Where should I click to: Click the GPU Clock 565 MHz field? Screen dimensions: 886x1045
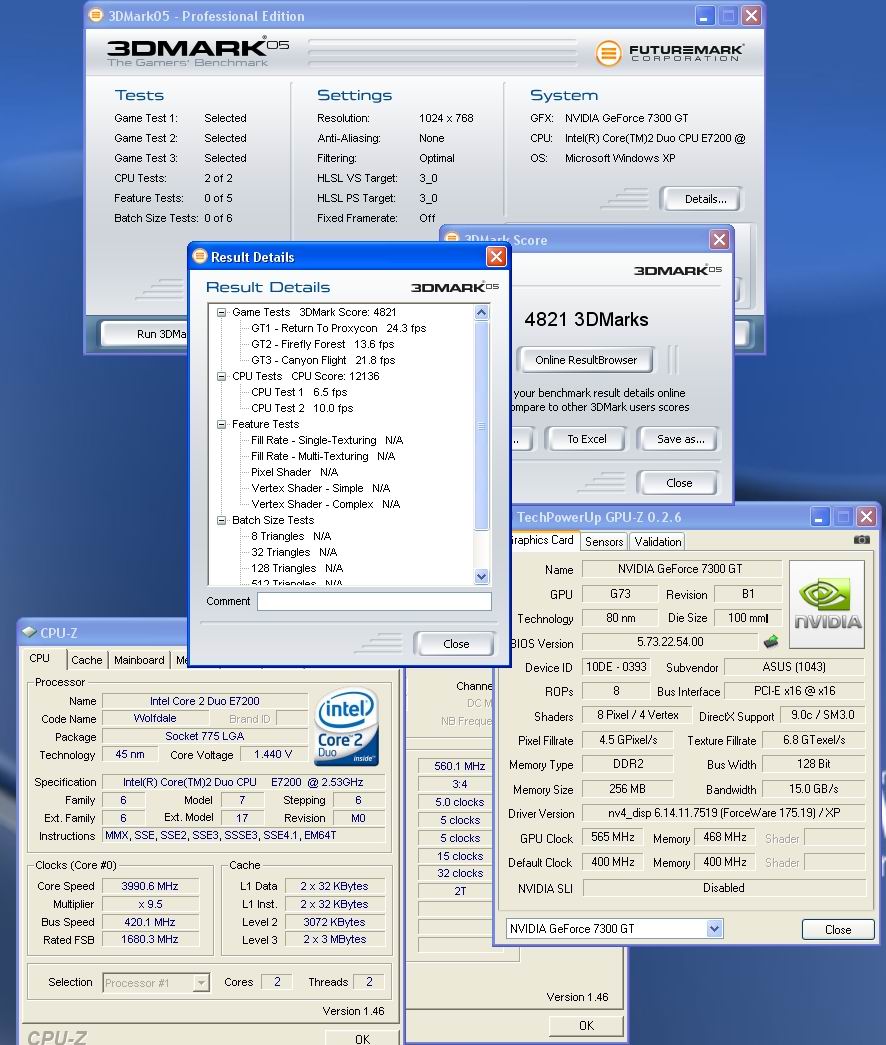(x=612, y=837)
